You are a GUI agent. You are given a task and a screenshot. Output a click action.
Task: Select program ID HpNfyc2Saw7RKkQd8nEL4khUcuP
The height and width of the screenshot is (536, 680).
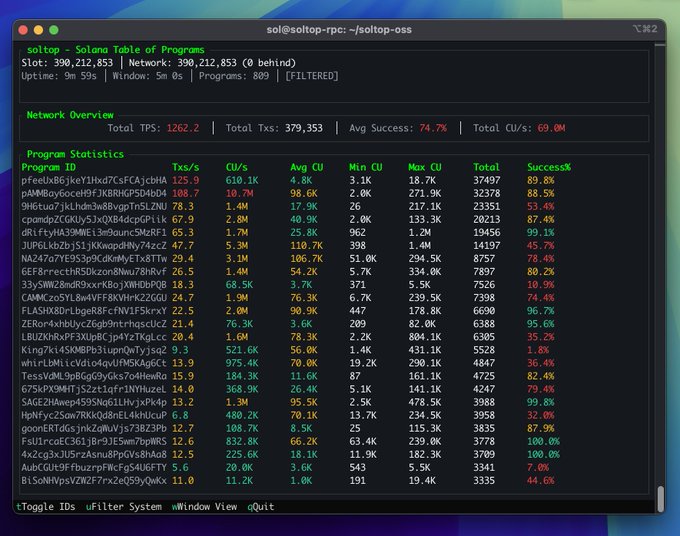94,415
